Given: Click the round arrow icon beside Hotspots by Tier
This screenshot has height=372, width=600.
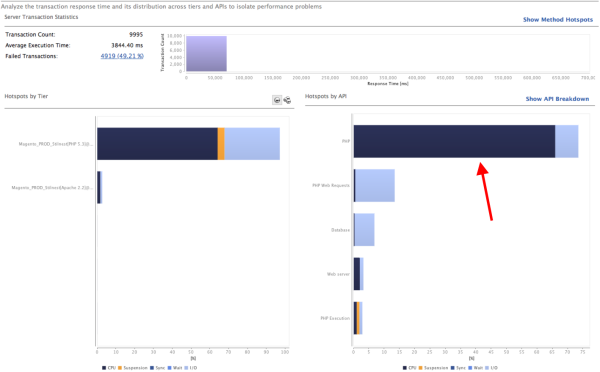Looking at the screenshot, I should 277,100.
